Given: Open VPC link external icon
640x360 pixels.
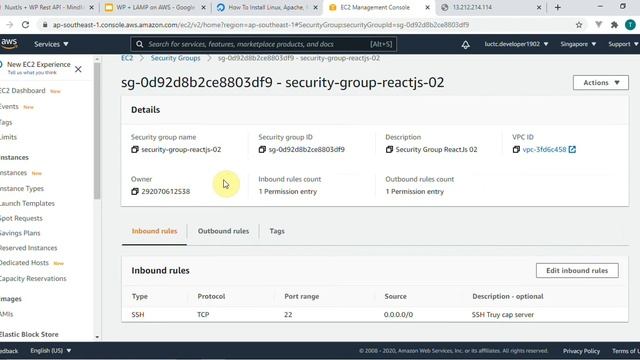Looking at the screenshot, I should [x=572, y=149].
